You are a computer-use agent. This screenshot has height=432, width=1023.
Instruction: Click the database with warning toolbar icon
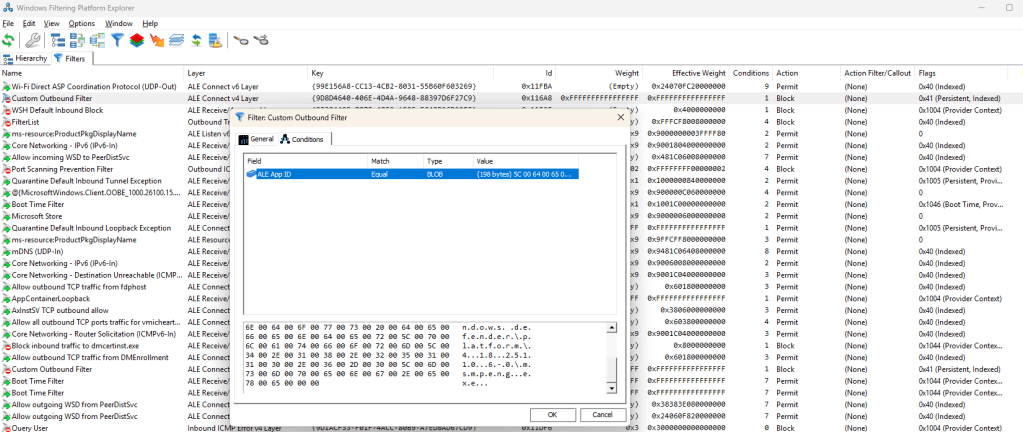pos(215,41)
